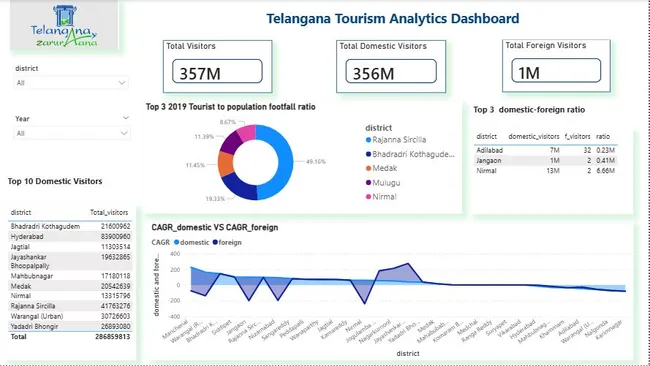
Task: Click the 6.66M ratio value
Action: (605, 171)
